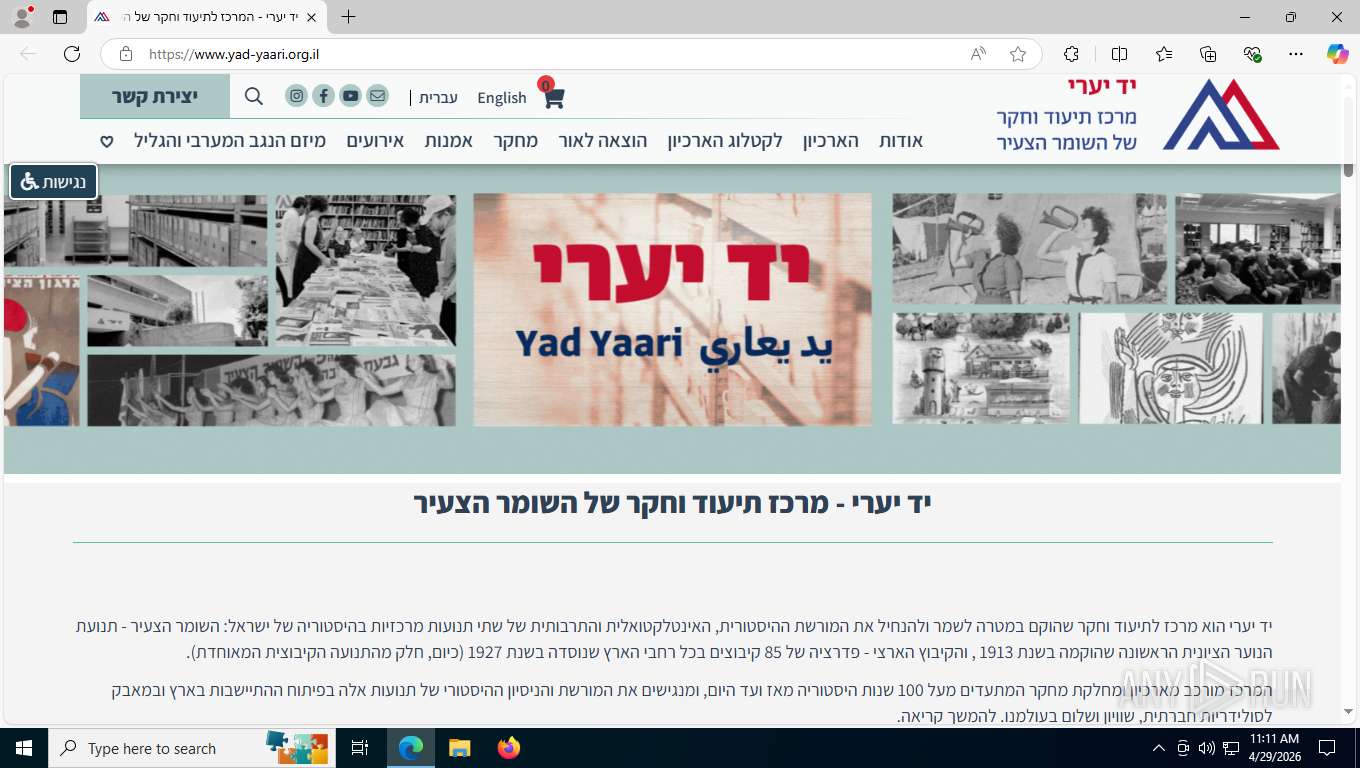Add this page to favorites star

[1018, 54]
